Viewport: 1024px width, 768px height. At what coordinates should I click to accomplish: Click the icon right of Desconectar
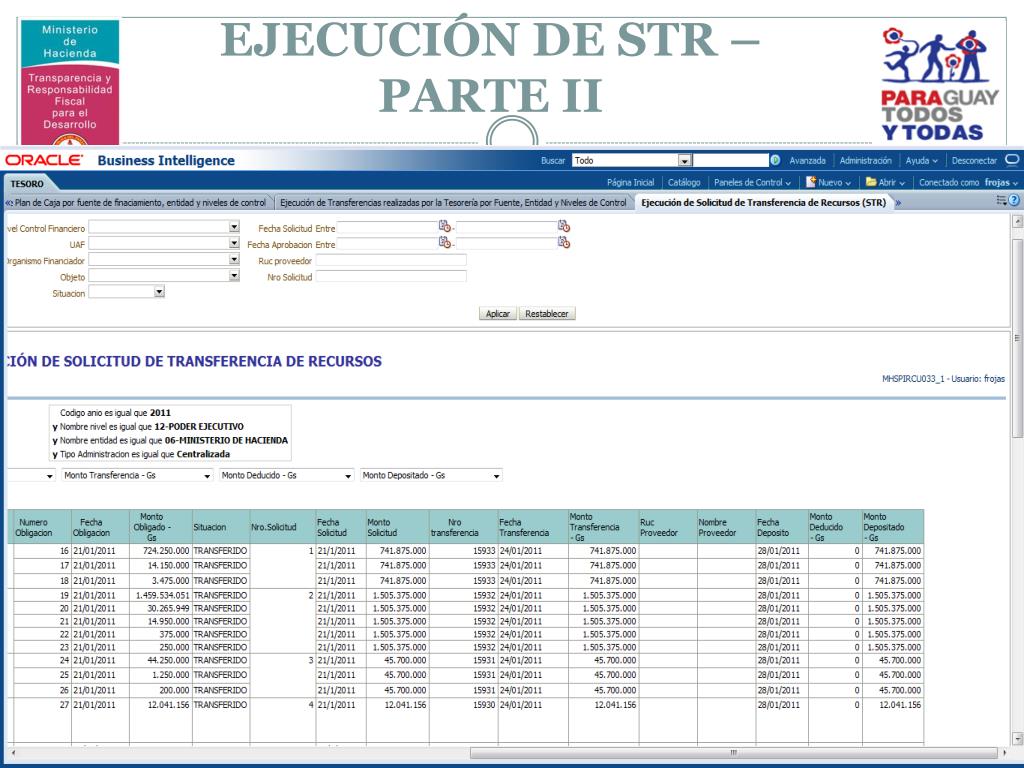[x=1012, y=160]
